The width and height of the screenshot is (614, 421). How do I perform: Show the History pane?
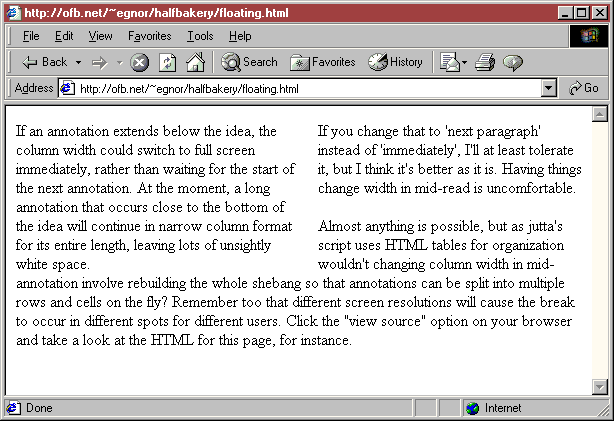pos(395,62)
